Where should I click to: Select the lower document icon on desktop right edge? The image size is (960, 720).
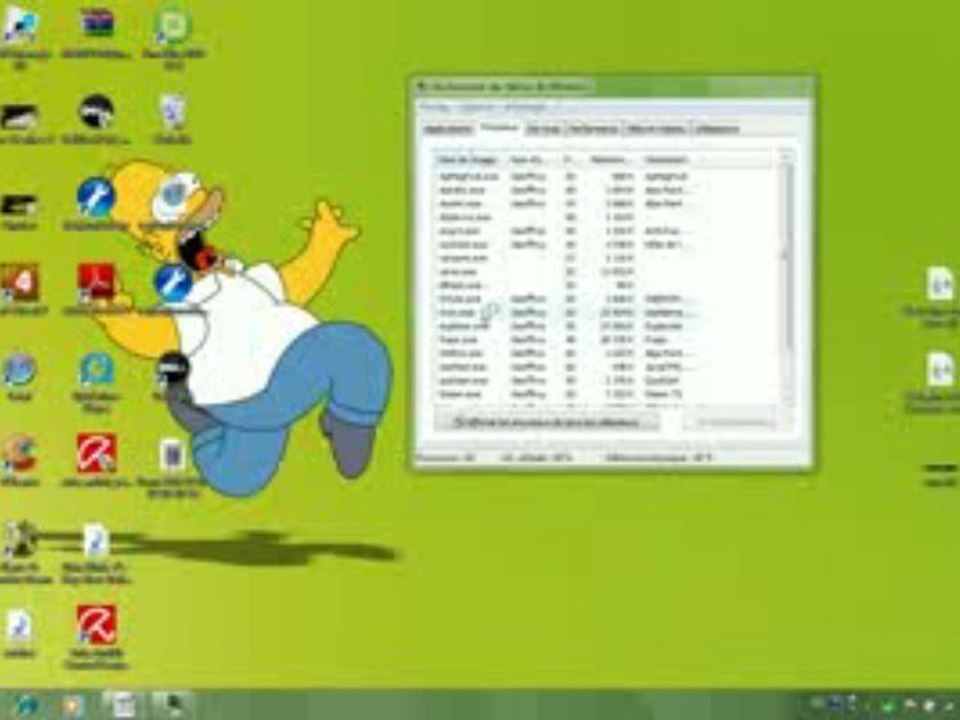click(x=940, y=369)
